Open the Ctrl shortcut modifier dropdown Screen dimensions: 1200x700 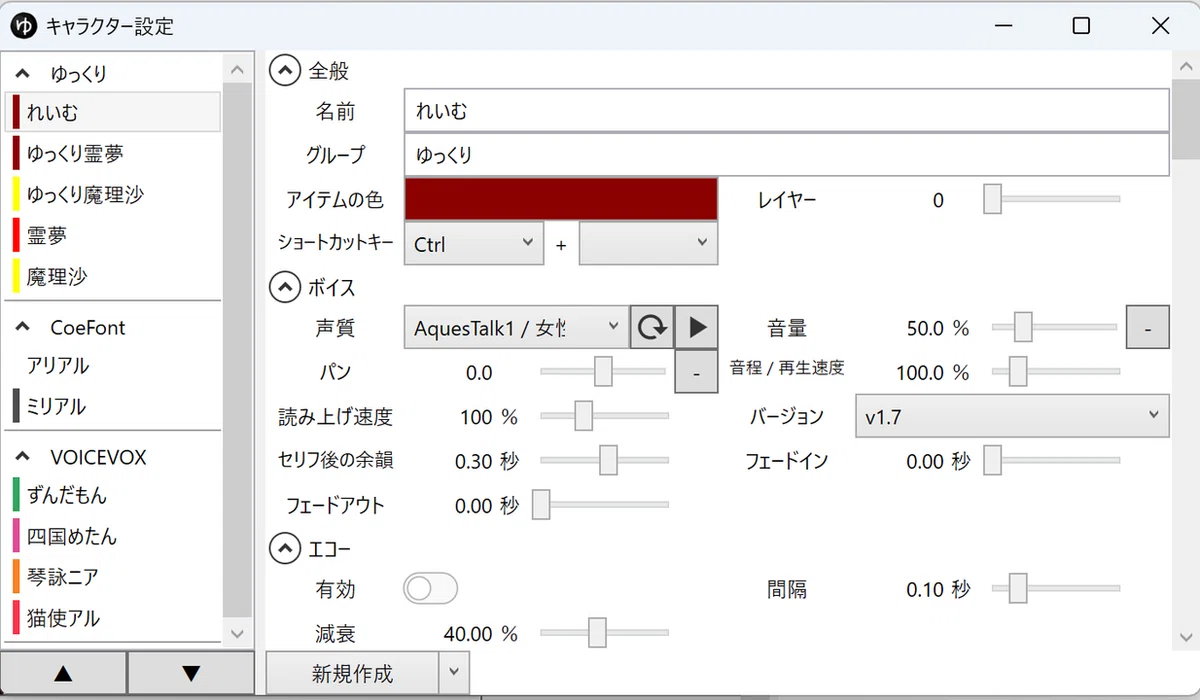pos(474,243)
